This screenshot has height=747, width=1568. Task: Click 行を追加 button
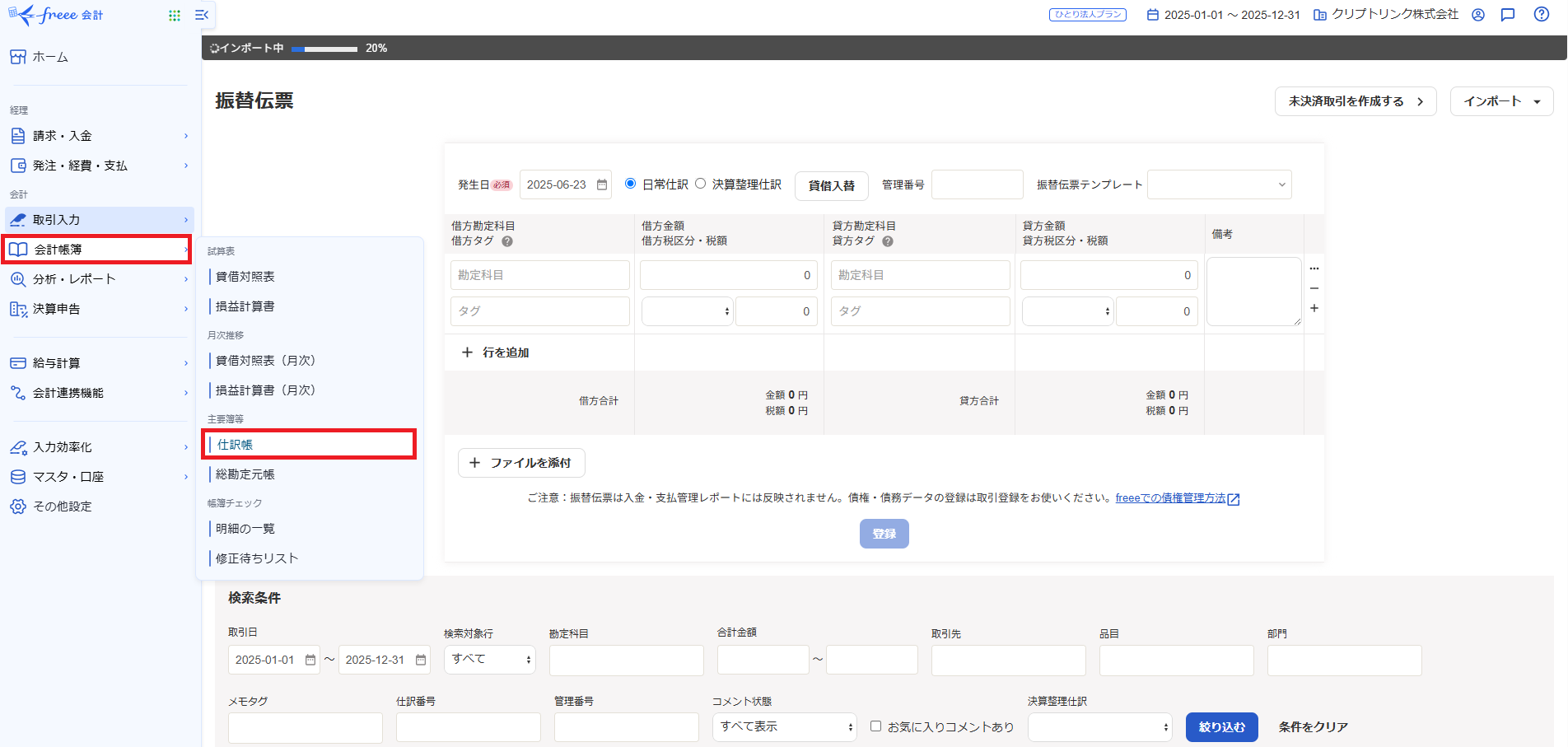496,352
